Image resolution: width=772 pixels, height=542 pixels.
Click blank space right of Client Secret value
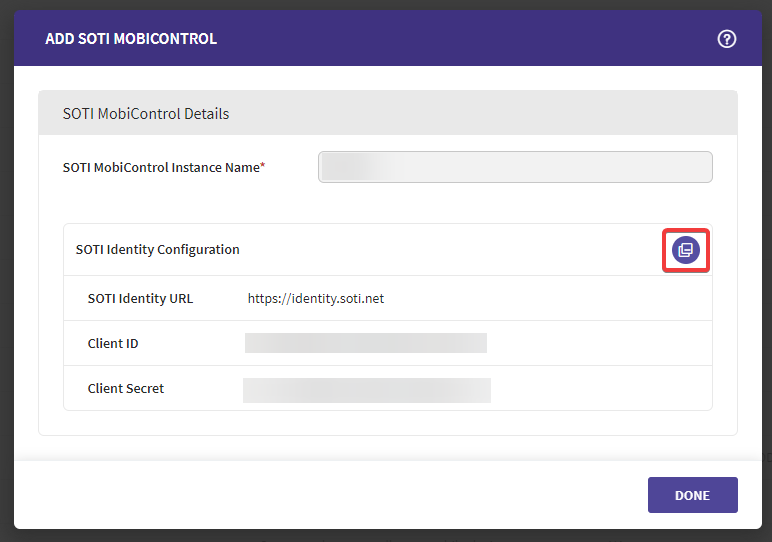600,389
